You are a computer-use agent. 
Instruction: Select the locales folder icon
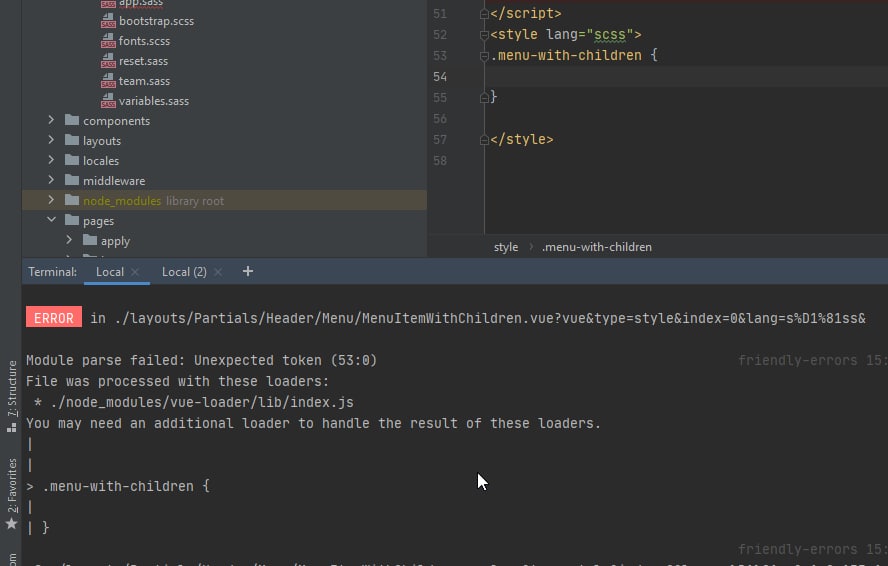click(72, 160)
